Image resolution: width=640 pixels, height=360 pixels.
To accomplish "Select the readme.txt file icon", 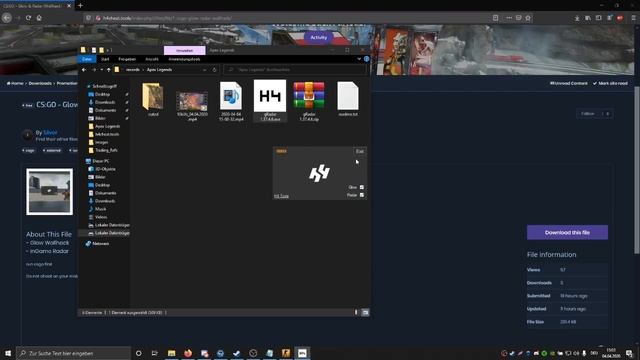I will coord(348,99).
